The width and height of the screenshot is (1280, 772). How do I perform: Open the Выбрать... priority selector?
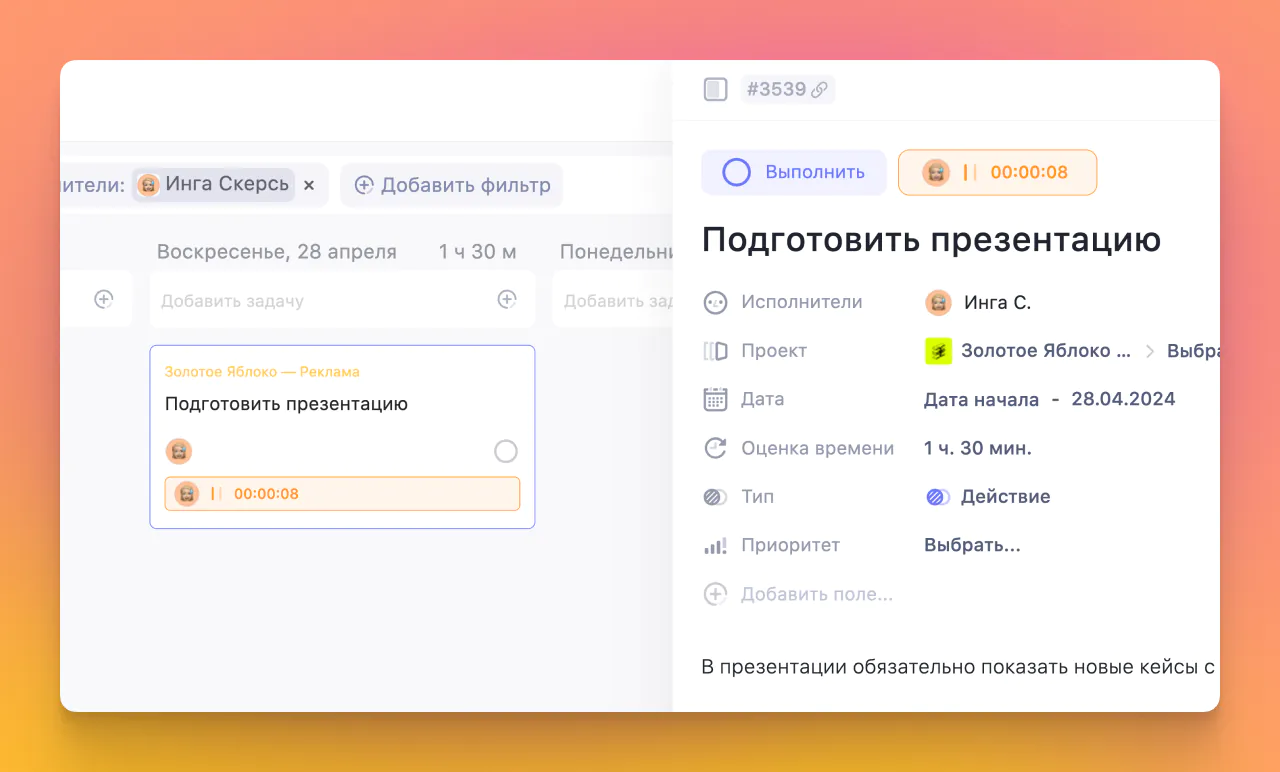click(x=972, y=545)
